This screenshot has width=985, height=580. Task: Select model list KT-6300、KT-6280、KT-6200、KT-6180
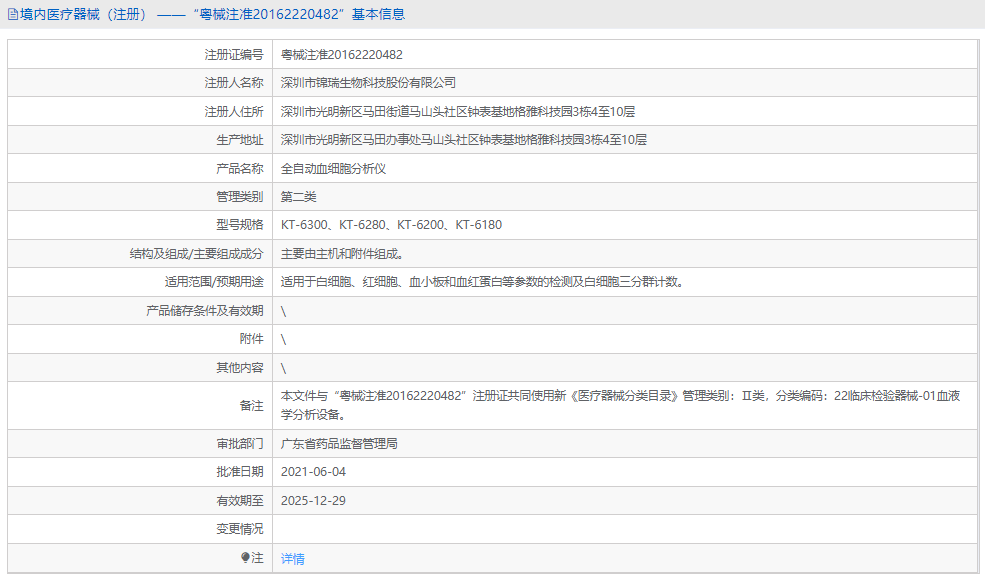tap(391, 225)
